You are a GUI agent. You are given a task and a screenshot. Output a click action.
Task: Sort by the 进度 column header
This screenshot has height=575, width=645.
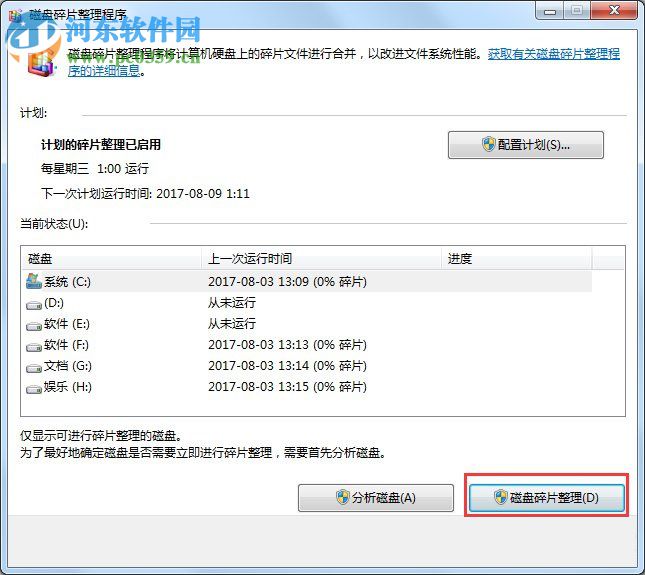pyautogui.click(x=517, y=258)
